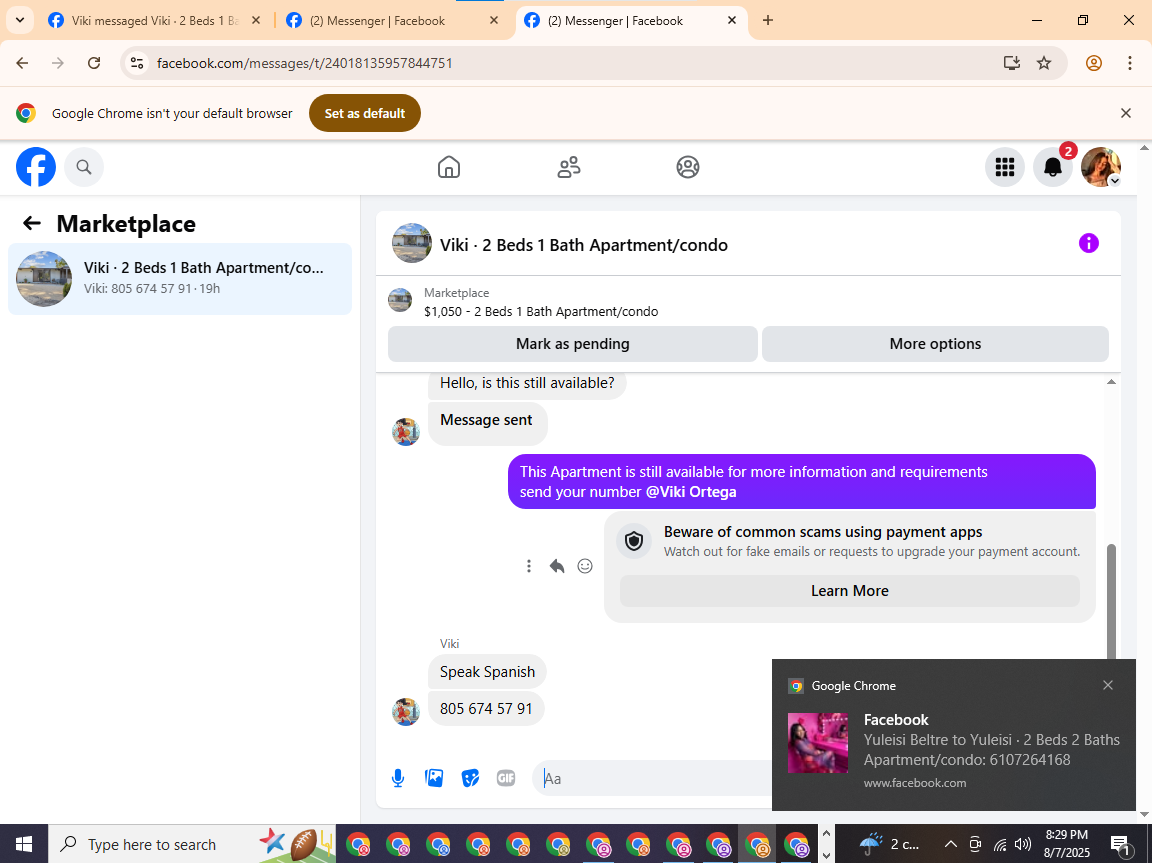Close the Viki messaged Viki tab

pos(256,21)
